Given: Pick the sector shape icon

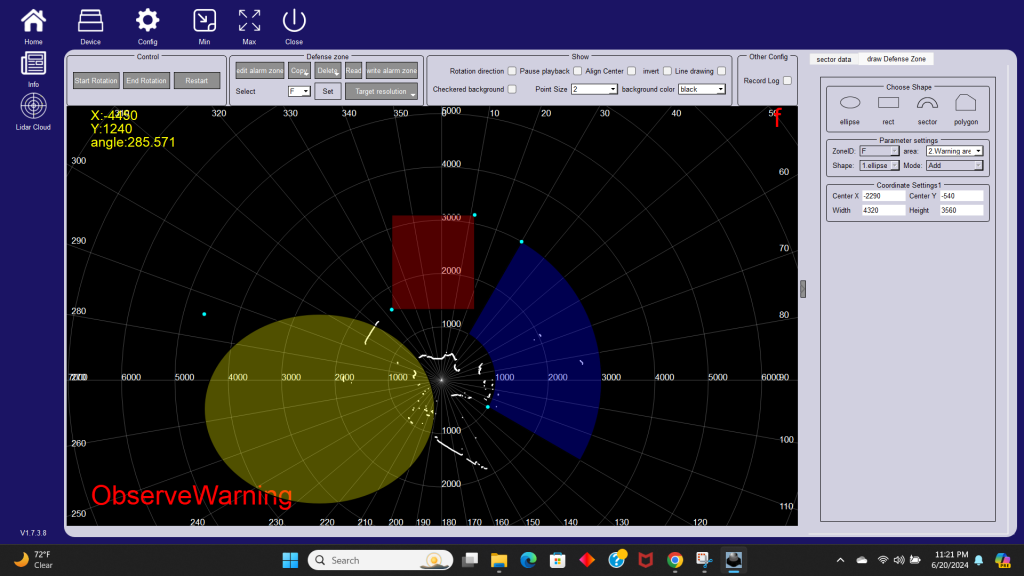Looking at the screenshot, I should tap(927, 102).
